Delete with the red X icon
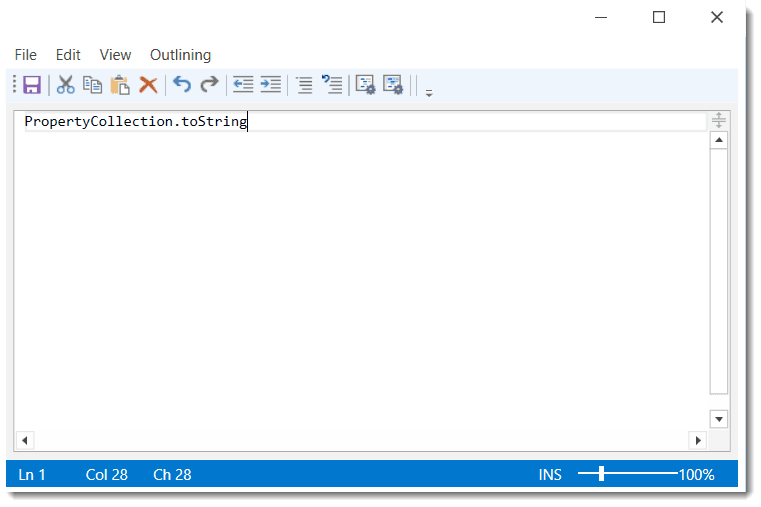 click(148, 85)
